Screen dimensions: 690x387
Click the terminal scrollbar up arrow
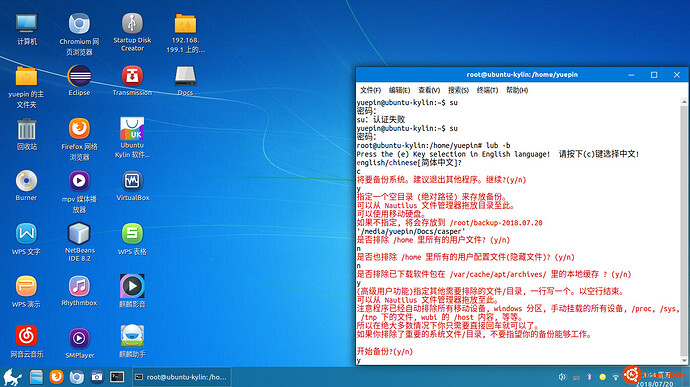(684, 102)
